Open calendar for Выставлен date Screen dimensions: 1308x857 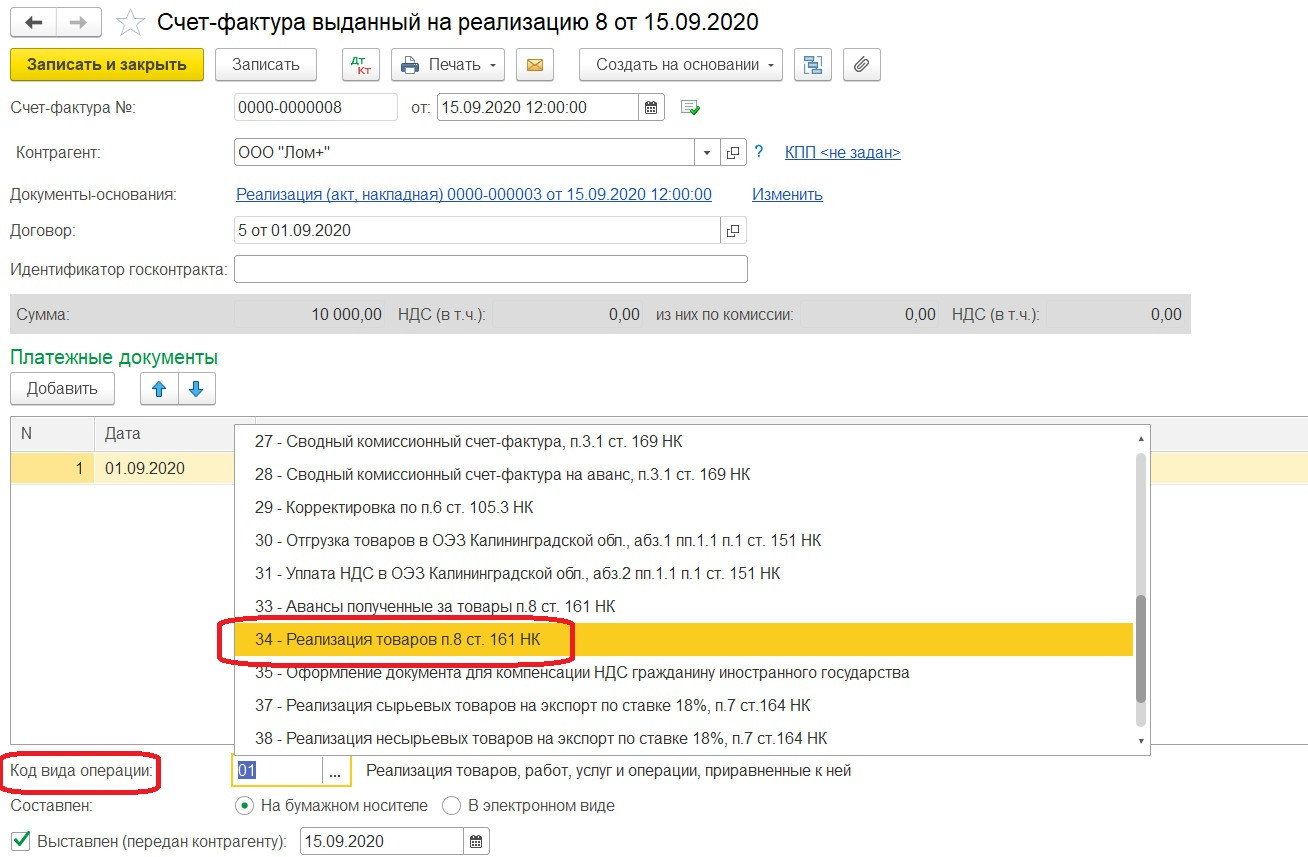coord(476,841)
